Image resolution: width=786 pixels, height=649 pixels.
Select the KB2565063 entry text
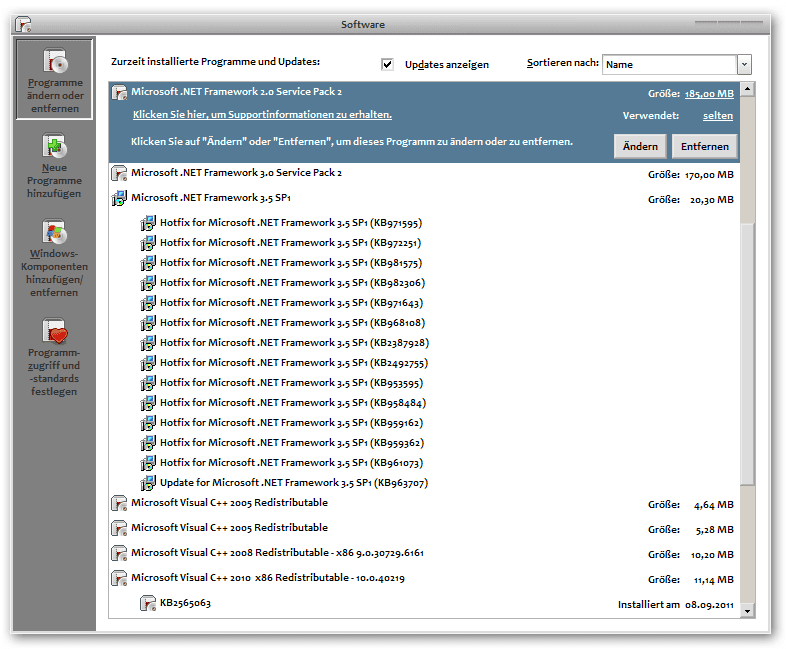[x=185, y=603]
